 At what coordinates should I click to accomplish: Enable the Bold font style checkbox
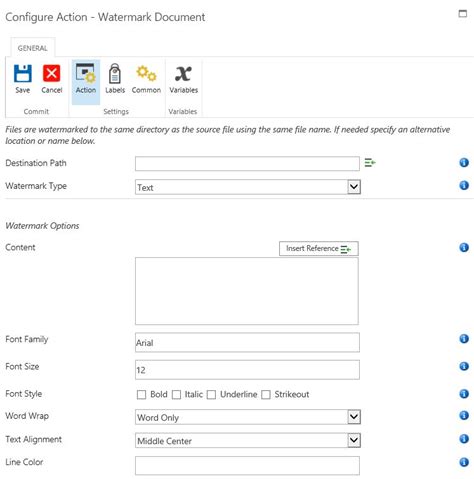coord(141,395)
